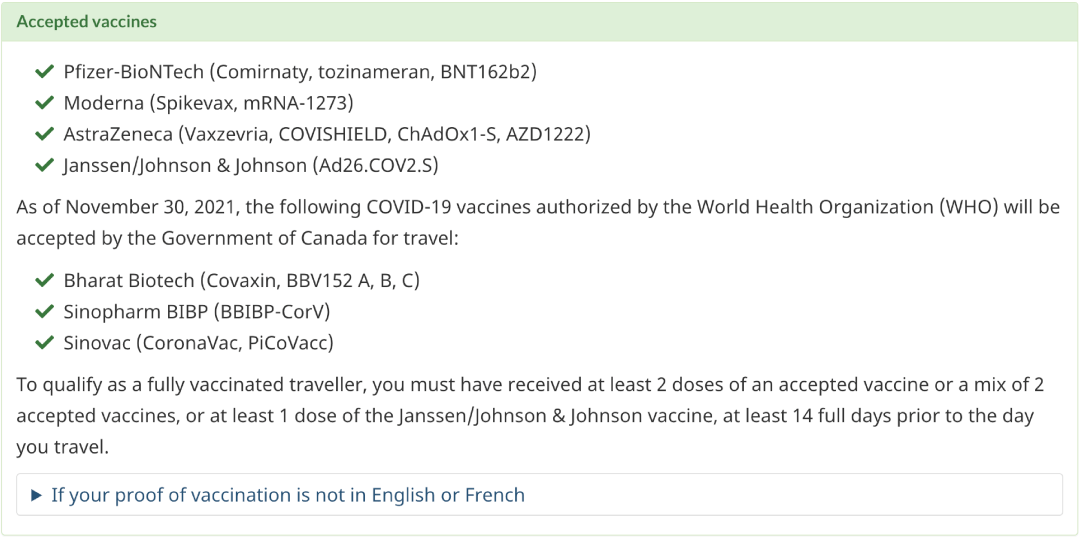Click the checkmark icon beside Moderna
The height and width of the screenshot is (537, 1080).
click(45, 103)
